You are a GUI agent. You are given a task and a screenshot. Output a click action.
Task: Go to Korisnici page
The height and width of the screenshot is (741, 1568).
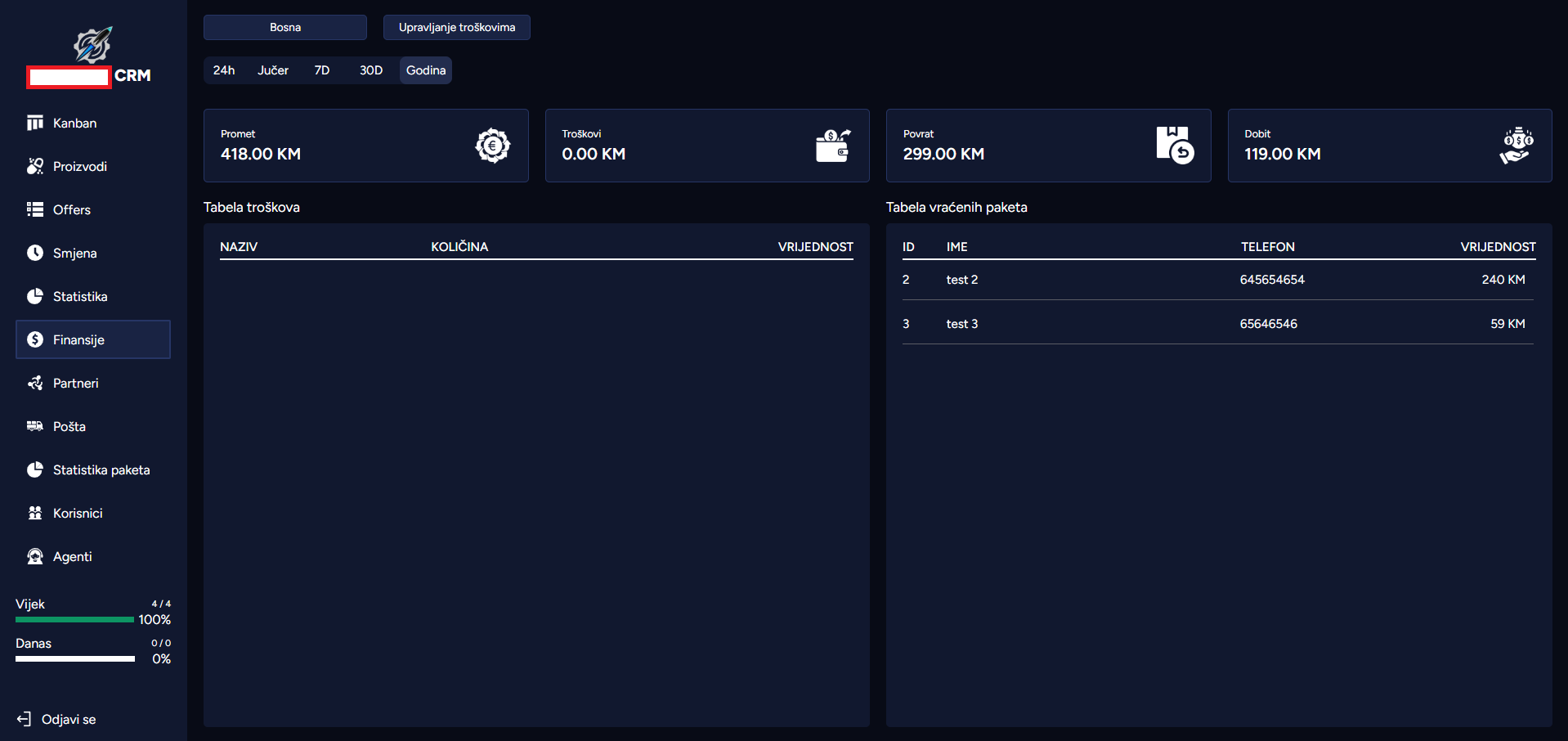pos(93,513)
